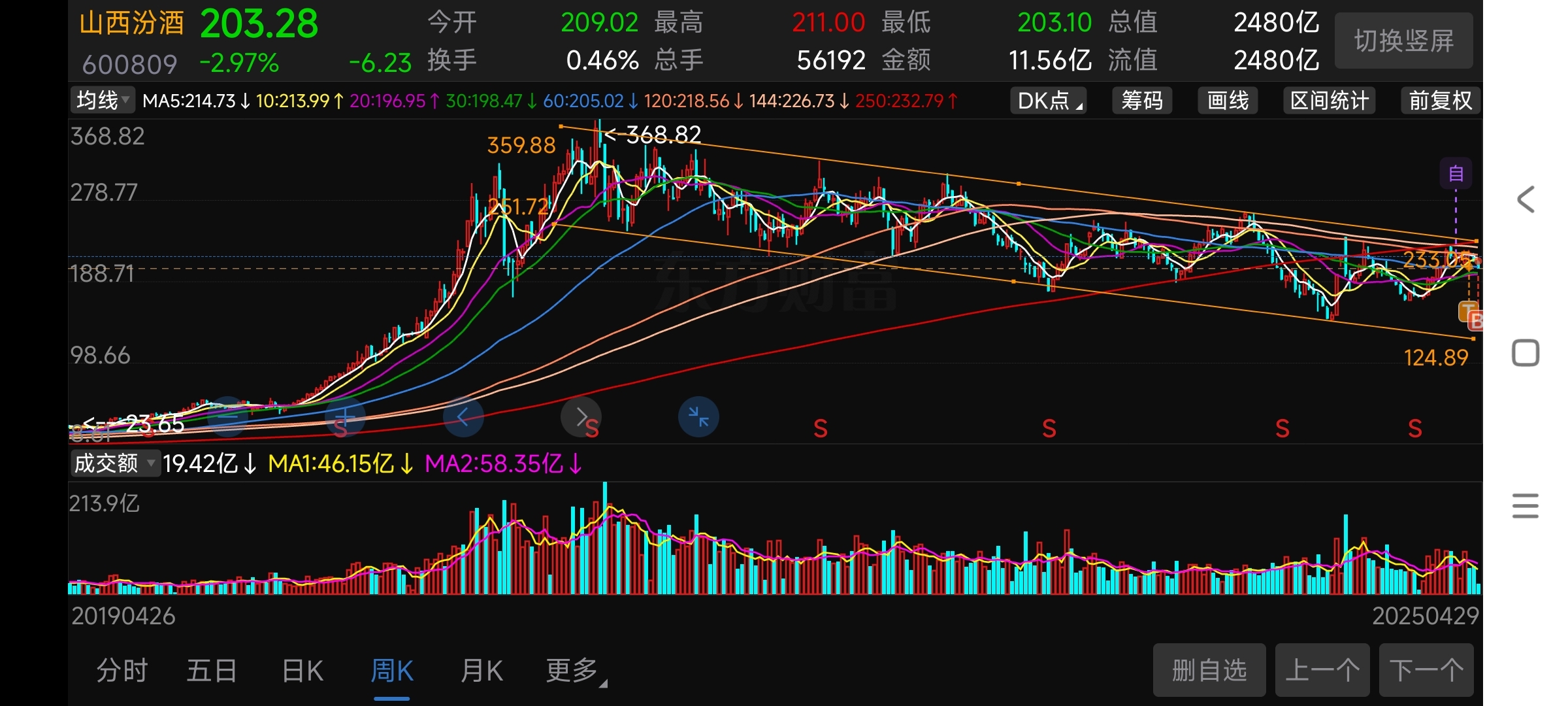Tap the 124.89 trendline label
1568x706 pixels.
tap(1436, 358)
